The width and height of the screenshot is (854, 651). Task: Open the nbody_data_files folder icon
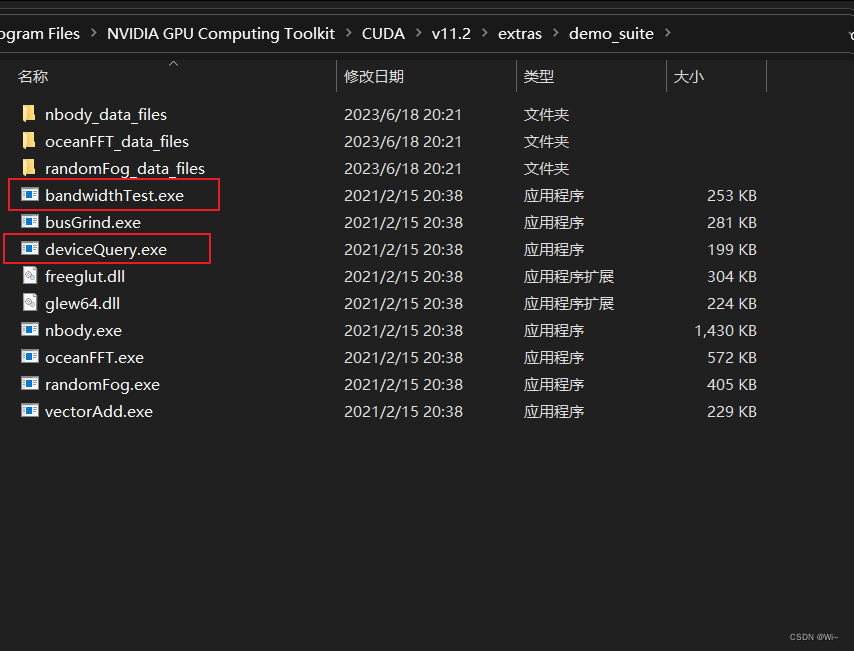29,114
